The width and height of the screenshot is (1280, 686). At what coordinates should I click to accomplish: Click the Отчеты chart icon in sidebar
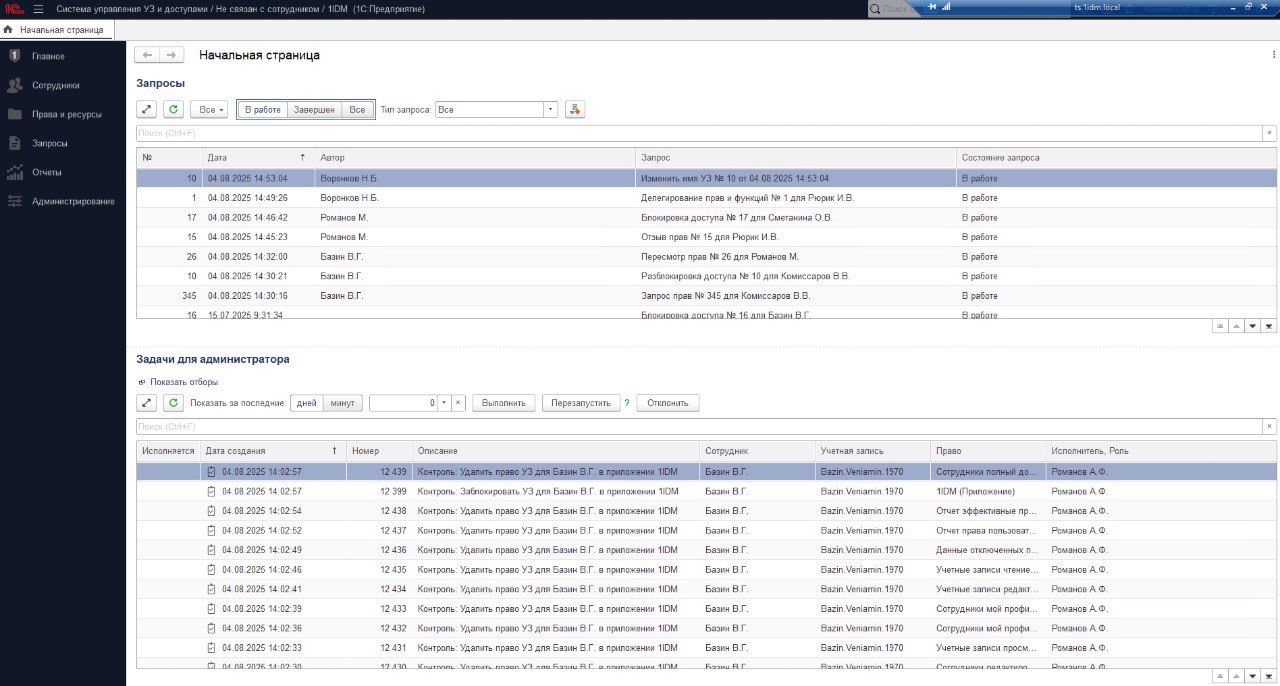pos(15,172)
